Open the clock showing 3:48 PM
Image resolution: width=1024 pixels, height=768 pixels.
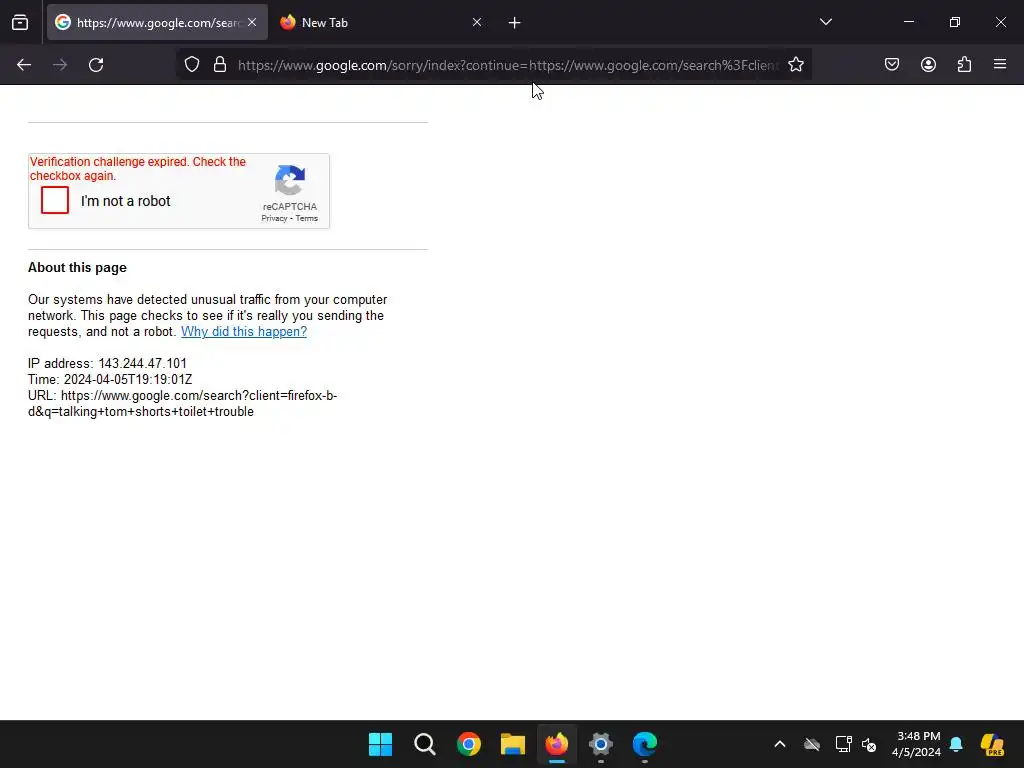[916, 744]
